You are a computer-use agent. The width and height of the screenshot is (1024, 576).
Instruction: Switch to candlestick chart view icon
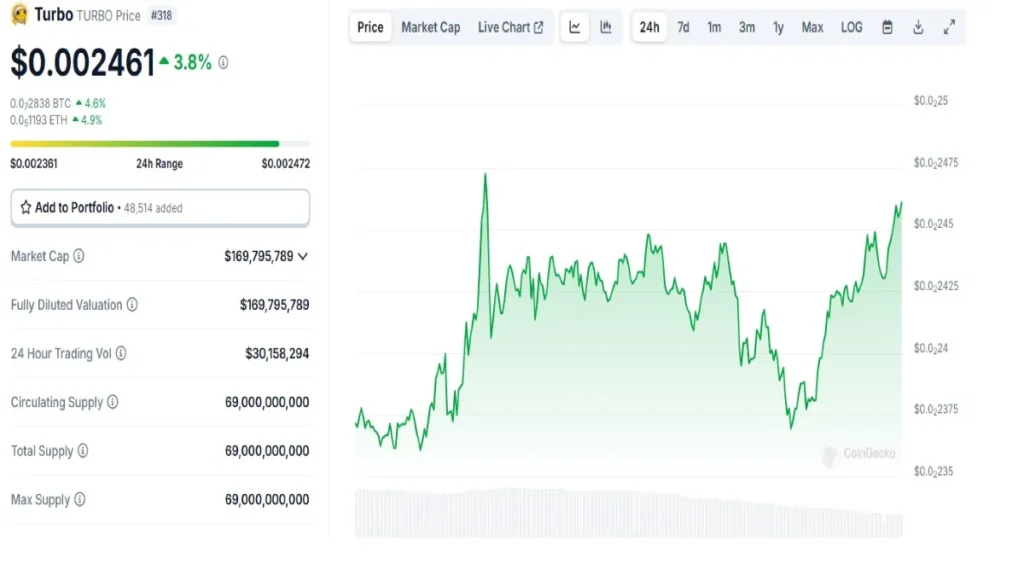tap(606, 27)
